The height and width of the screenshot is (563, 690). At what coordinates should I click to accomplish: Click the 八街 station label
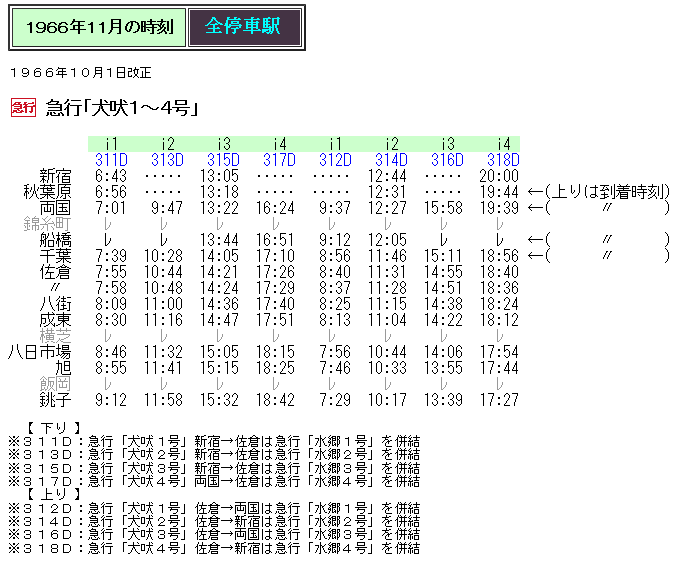[55, 304]
